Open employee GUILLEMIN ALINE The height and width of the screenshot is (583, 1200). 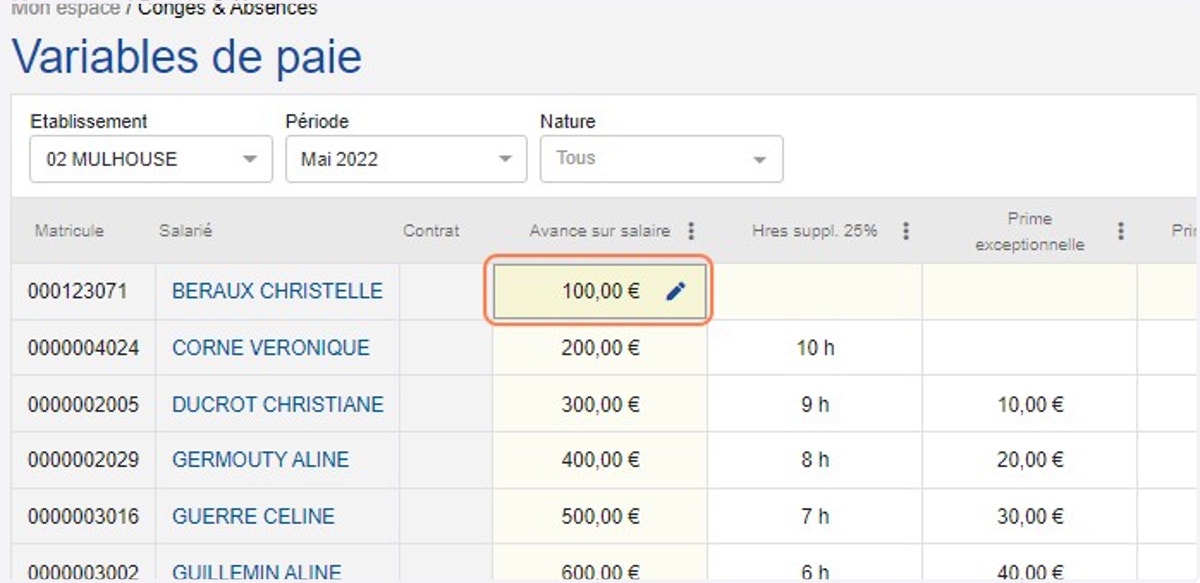pos(257,573)
